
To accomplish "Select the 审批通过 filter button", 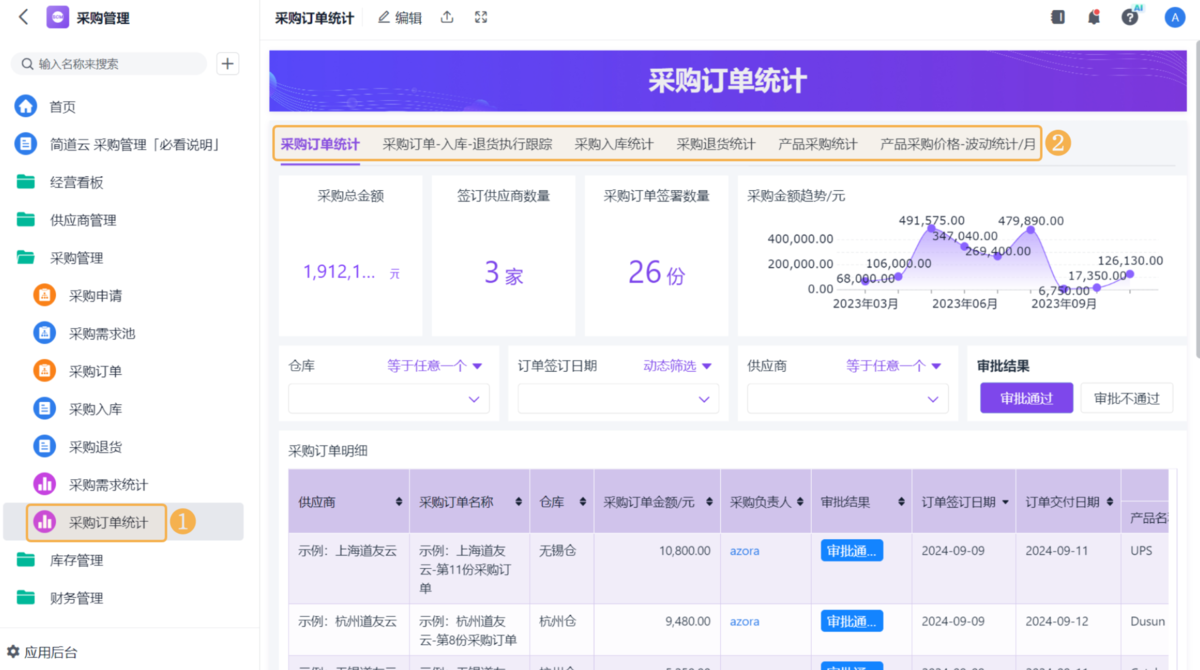I will 1026,398.
